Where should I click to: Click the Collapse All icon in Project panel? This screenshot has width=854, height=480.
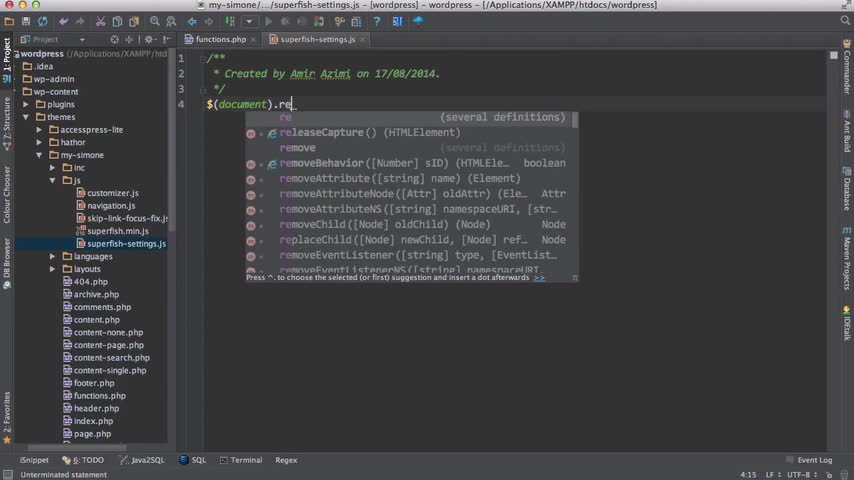129,39
